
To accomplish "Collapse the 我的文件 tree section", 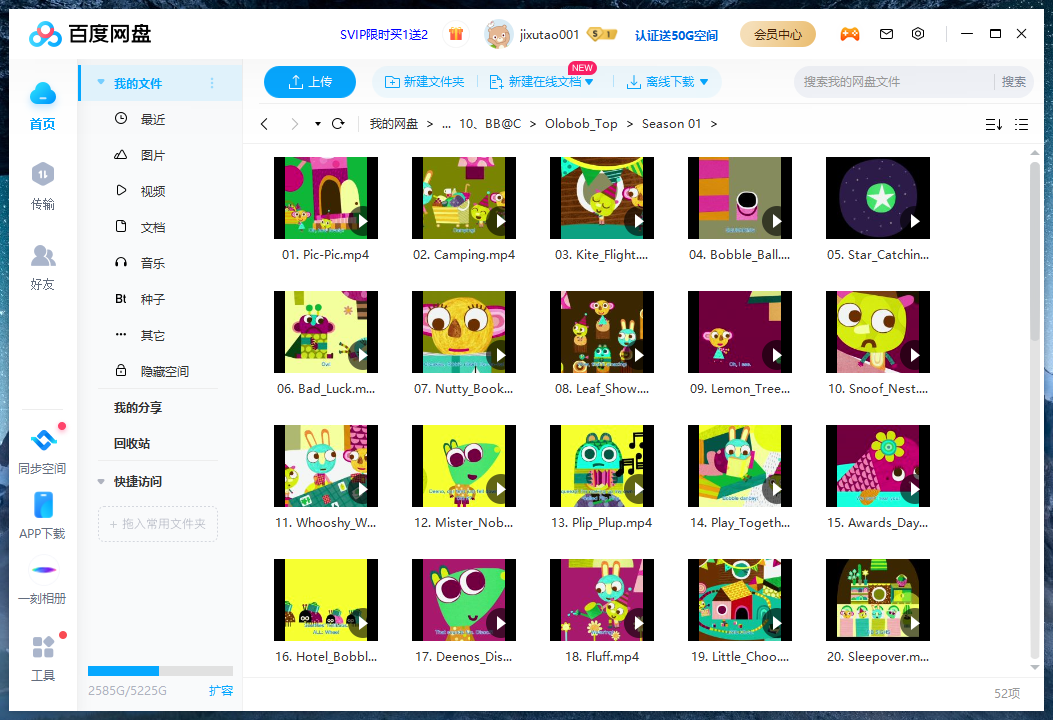I will pos(101,82).
